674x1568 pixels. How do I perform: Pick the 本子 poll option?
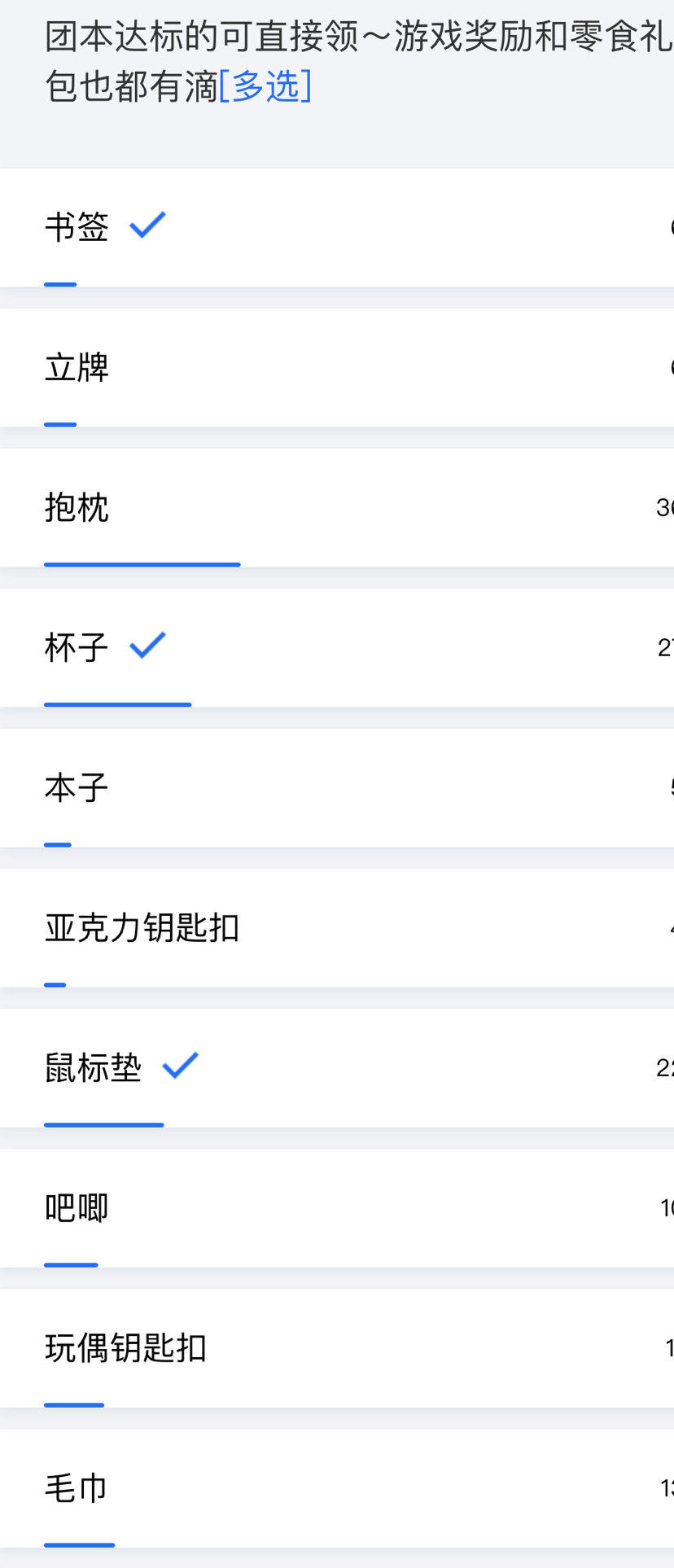click(337, 788)
